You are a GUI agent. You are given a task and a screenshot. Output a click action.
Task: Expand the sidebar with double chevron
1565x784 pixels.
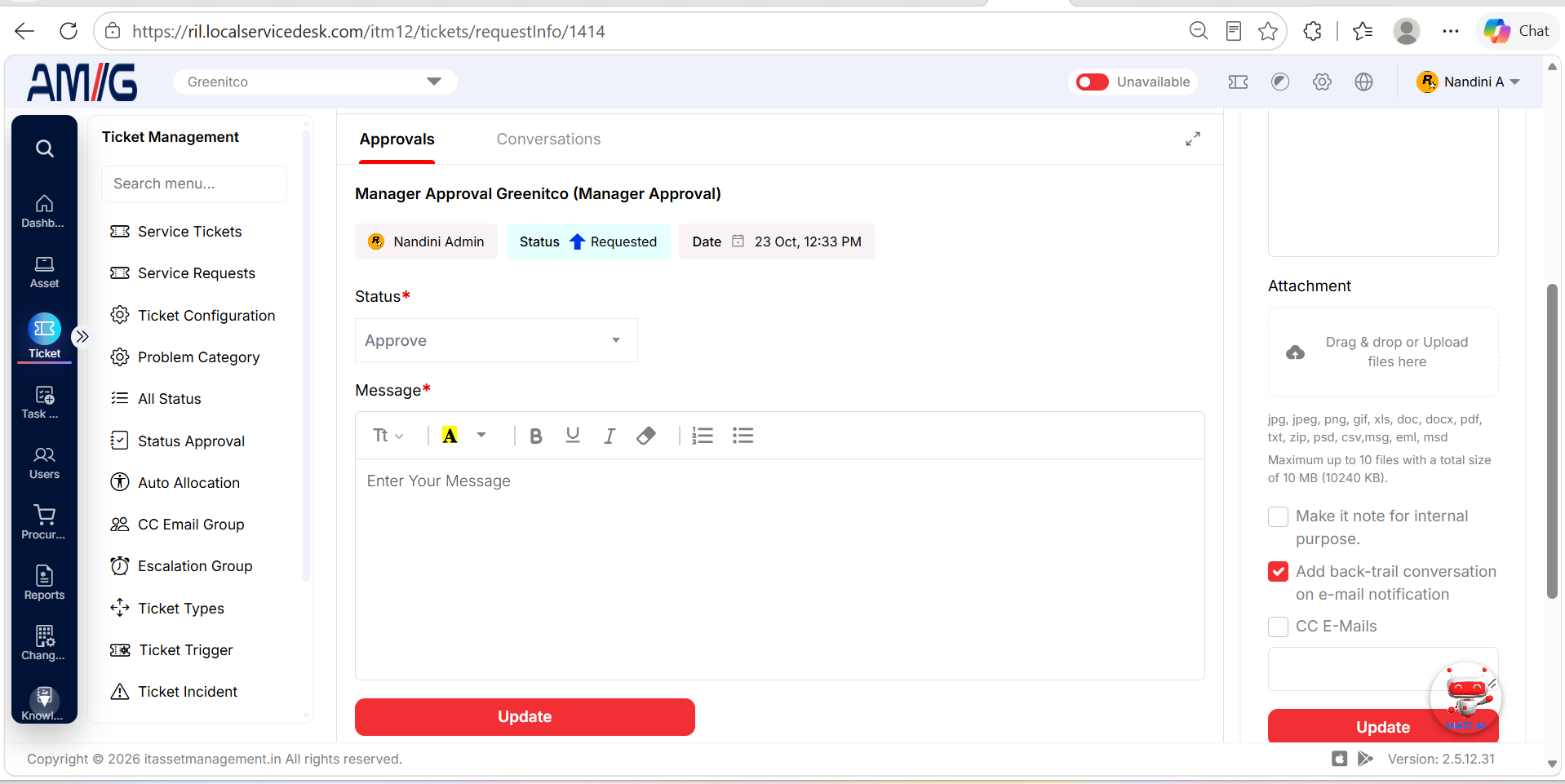point(82,336)
